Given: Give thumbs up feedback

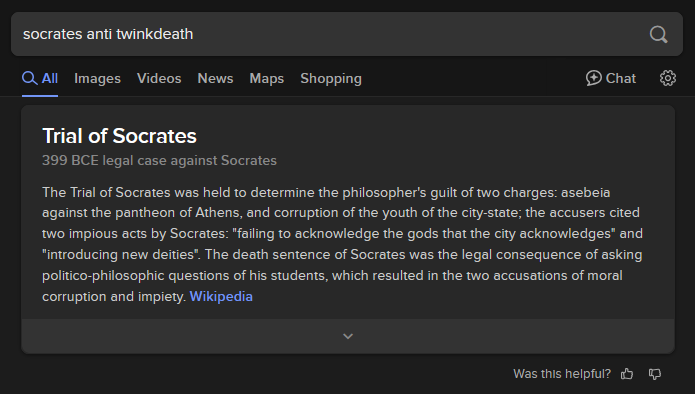Looking at the screenshot, I should [627, 374].
